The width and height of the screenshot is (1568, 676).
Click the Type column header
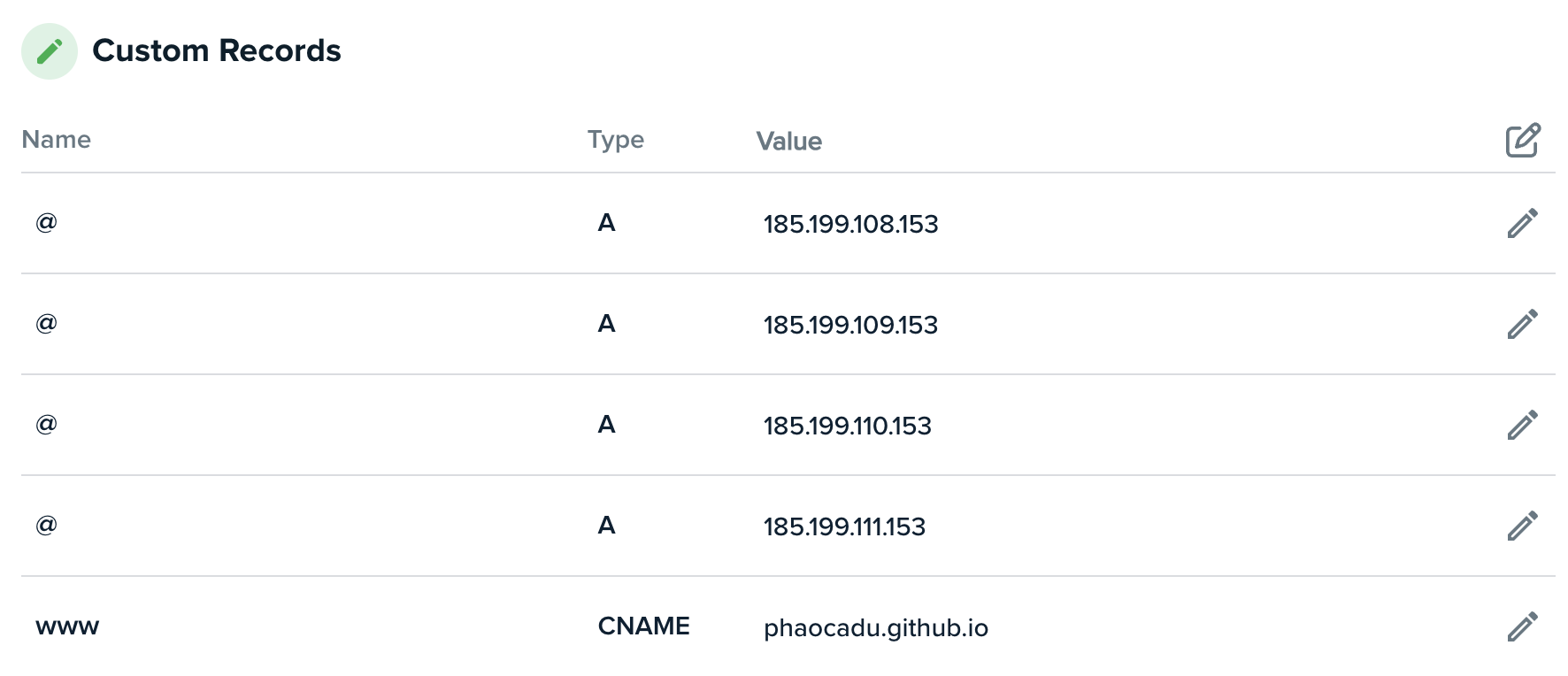coord(616,140)
